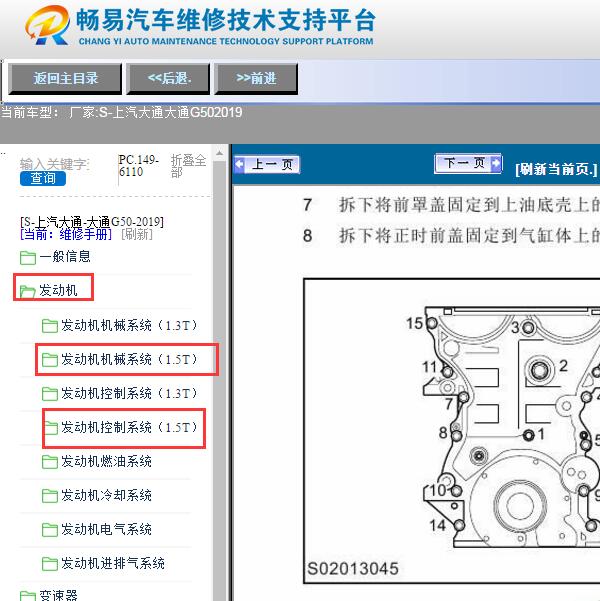The image size is (600, 601).
Task: Click the sidebar vertical scrollbar track
Action: (x=220, y=381)
